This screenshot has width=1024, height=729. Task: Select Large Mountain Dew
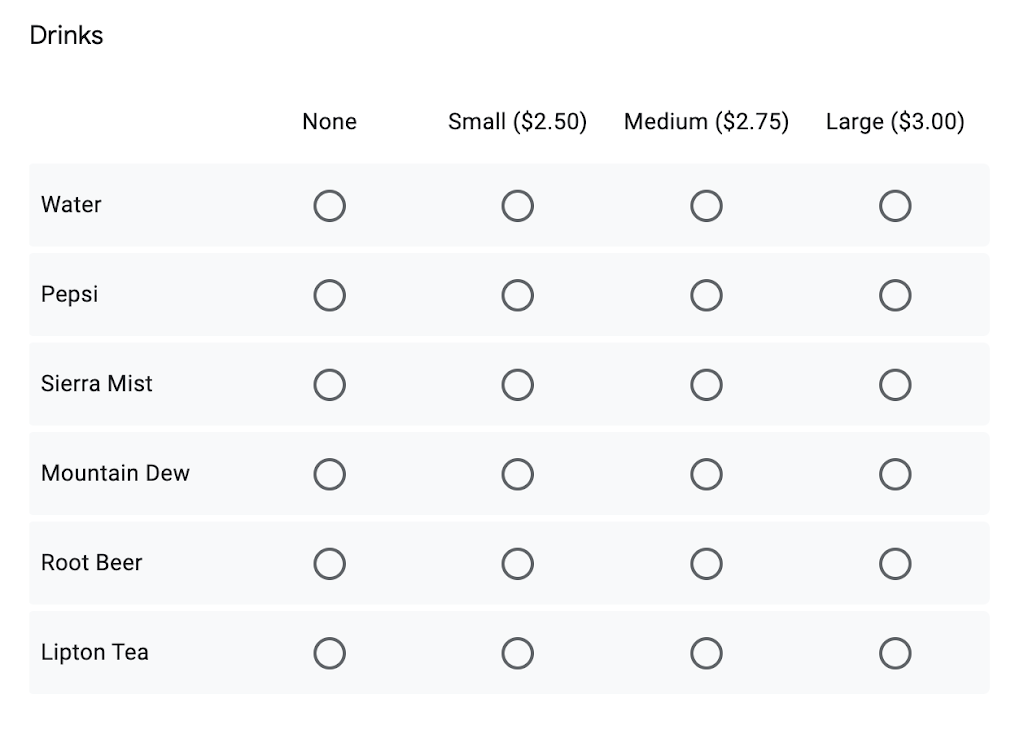[x=895, y=474]
